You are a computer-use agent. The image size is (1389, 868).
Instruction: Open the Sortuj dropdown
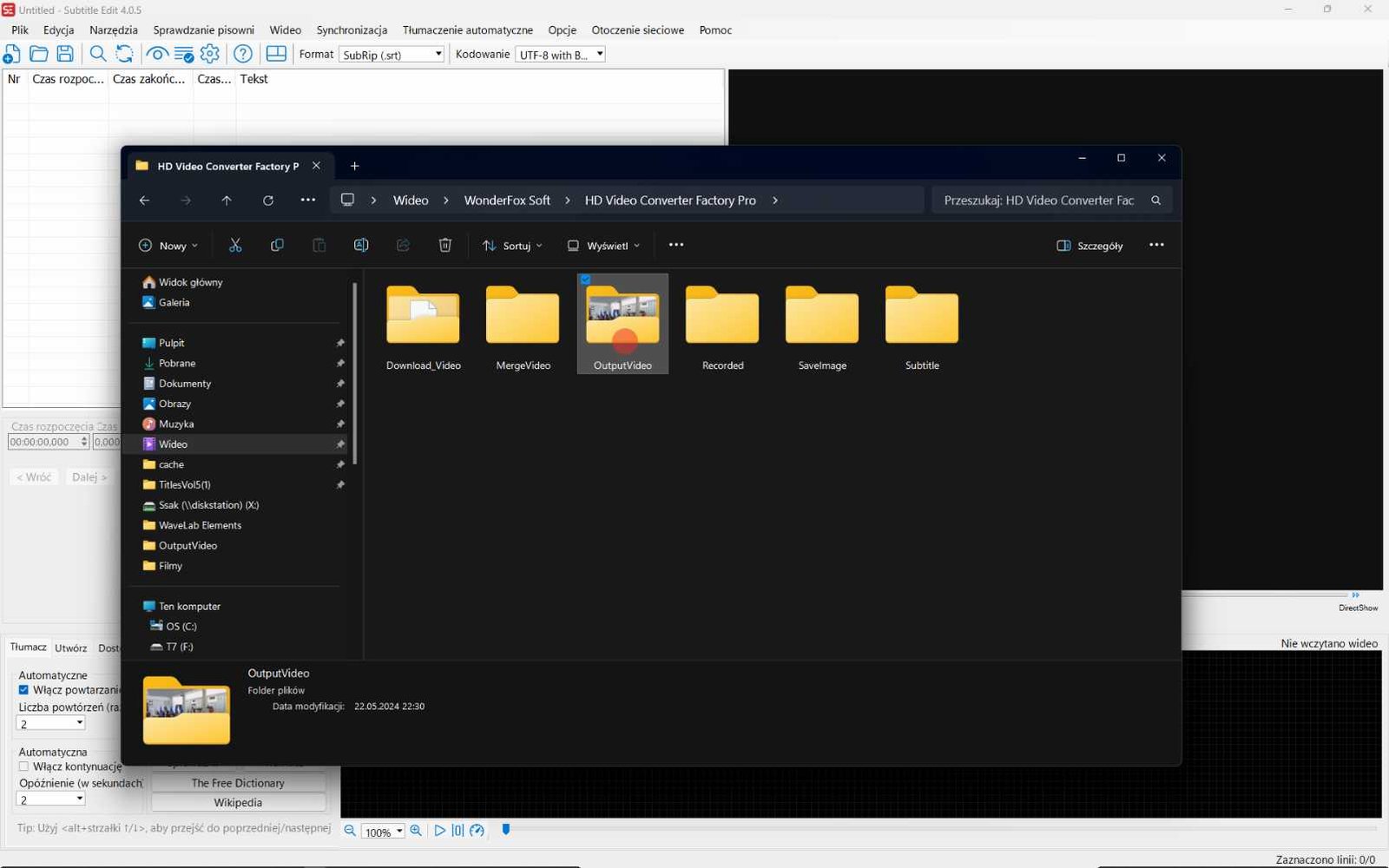[513, 246]
